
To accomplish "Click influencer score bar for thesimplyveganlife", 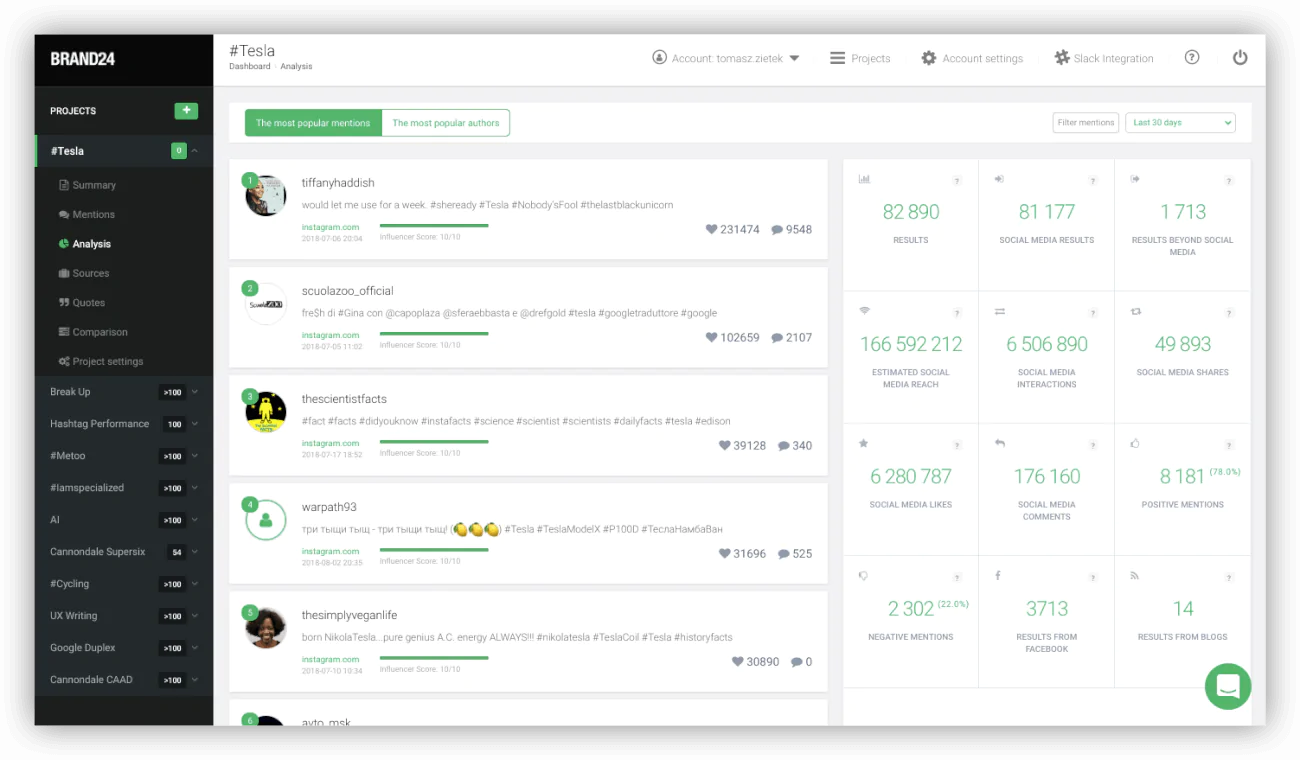I will pos(434,657).
